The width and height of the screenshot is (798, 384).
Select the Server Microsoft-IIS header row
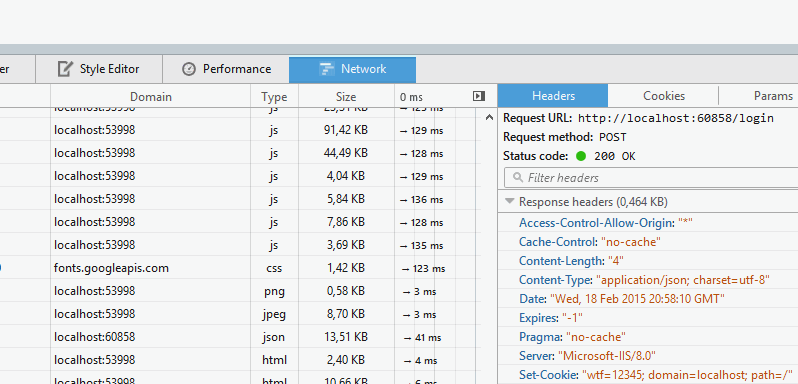click(x=648, y=356)
